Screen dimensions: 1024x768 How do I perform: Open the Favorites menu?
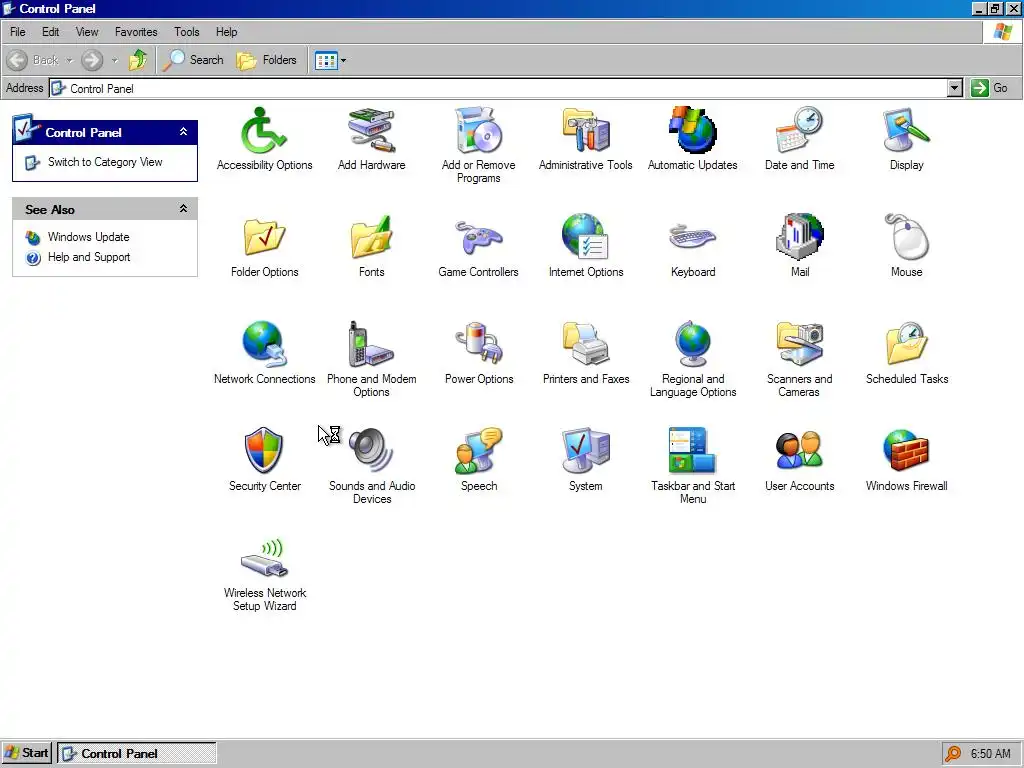click(x=136, y=32)
